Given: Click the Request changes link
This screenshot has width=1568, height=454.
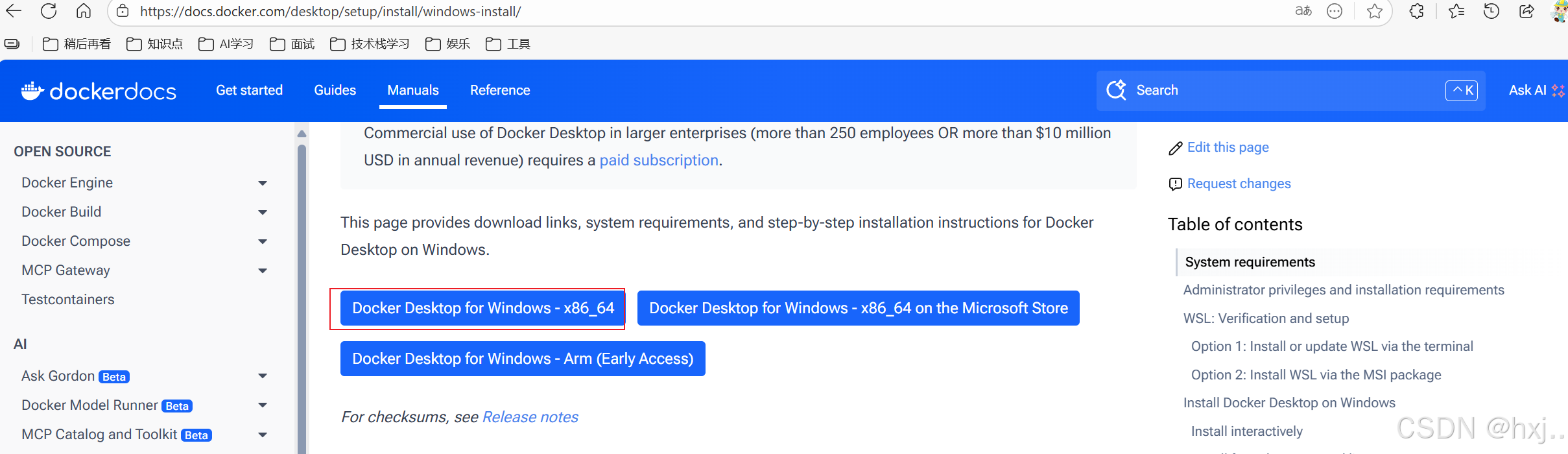Looking at the screenshot, I should (1239, 184).
